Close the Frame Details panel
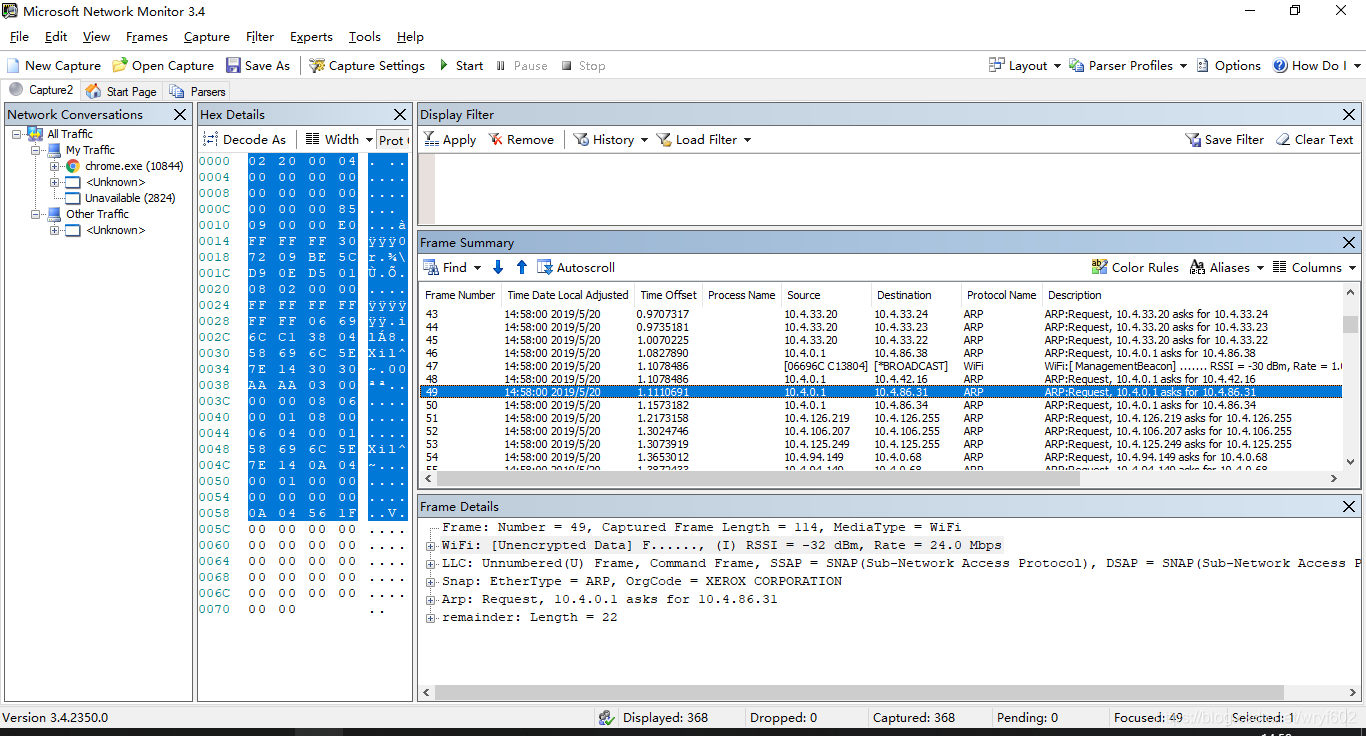This screenshot has height=736, width=1366. [x=1349, y=507]
